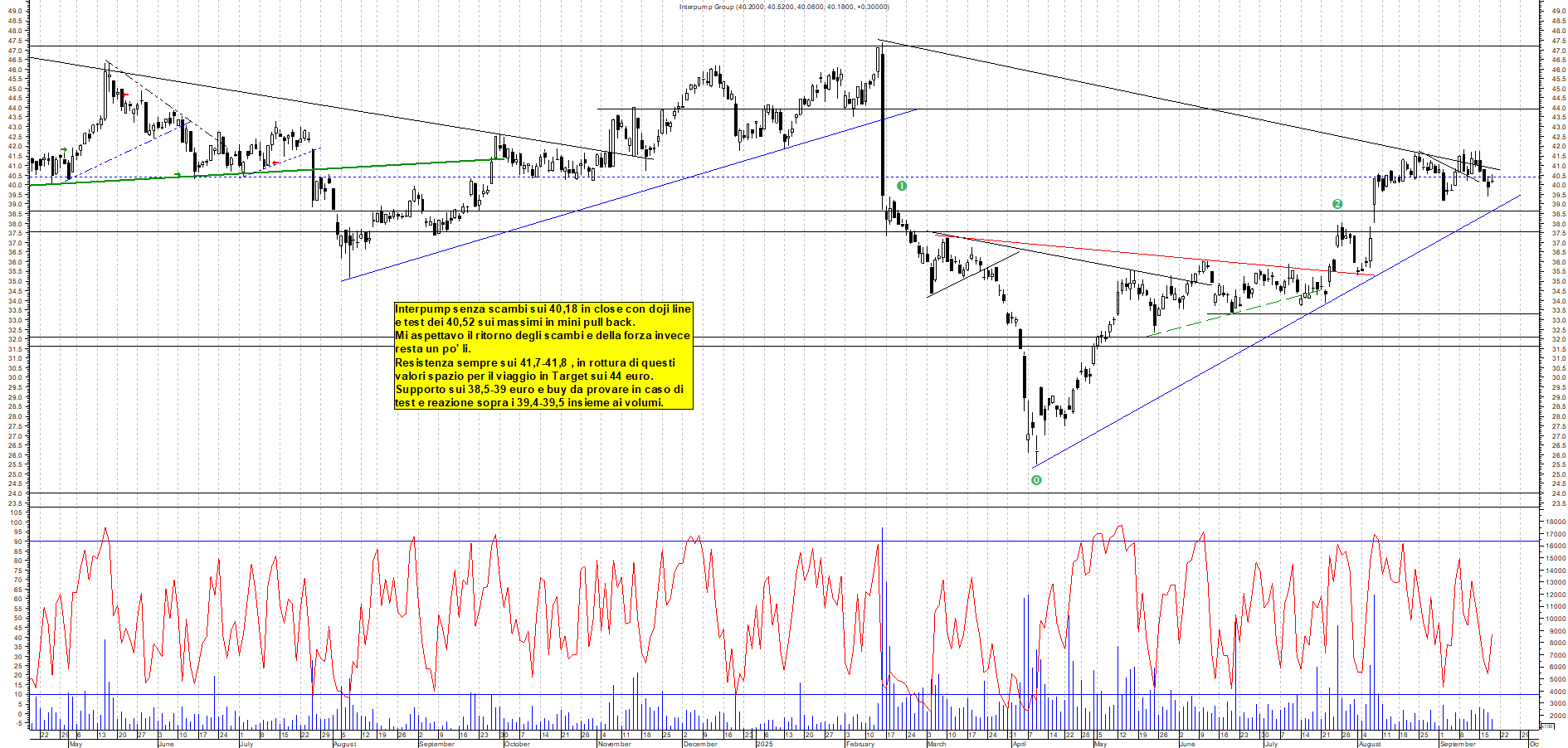Click the 16000 value on the volume axis
The image size is (1568, 748).
click(x=1556, y=546)
